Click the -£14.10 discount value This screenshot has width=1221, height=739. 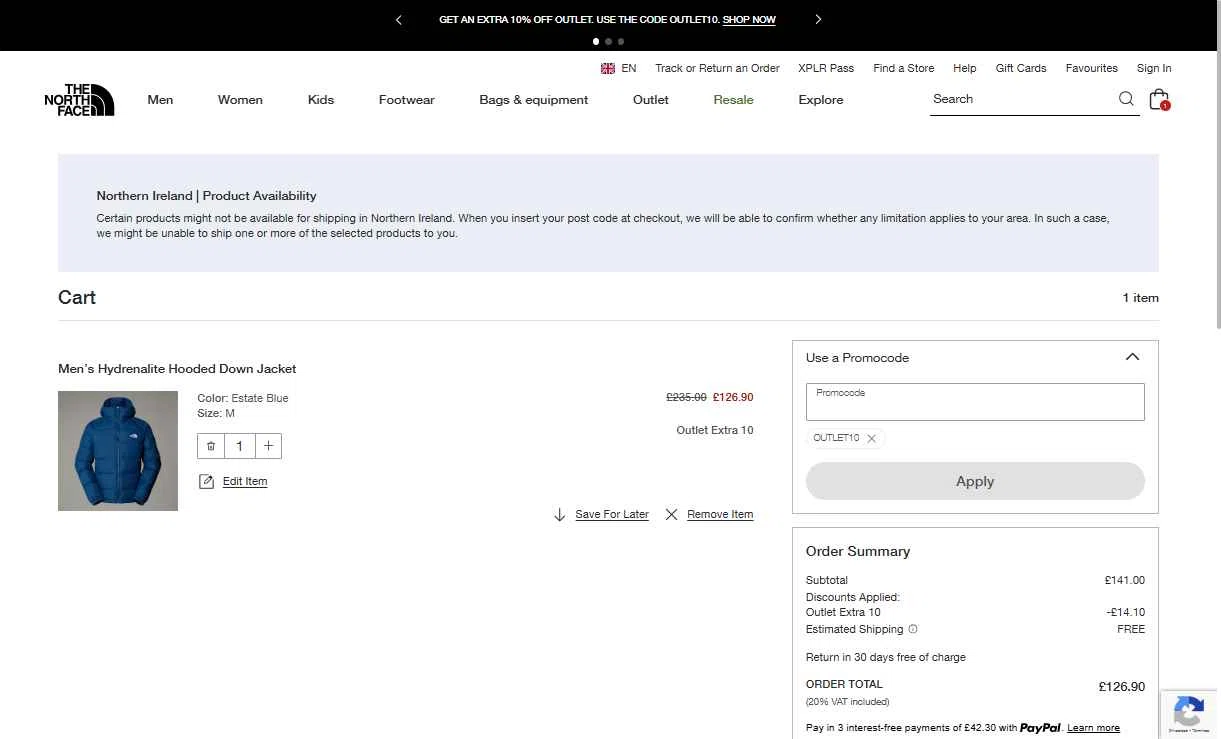pos(1126,612)
